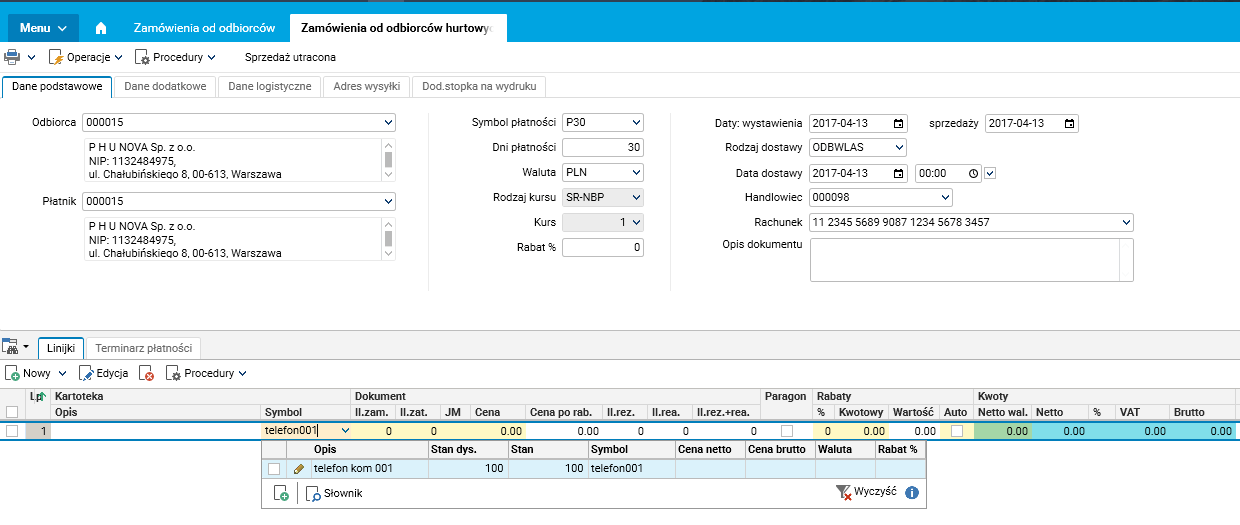Click the Kwotowy rabat cell in line 1

pos(859,431)
